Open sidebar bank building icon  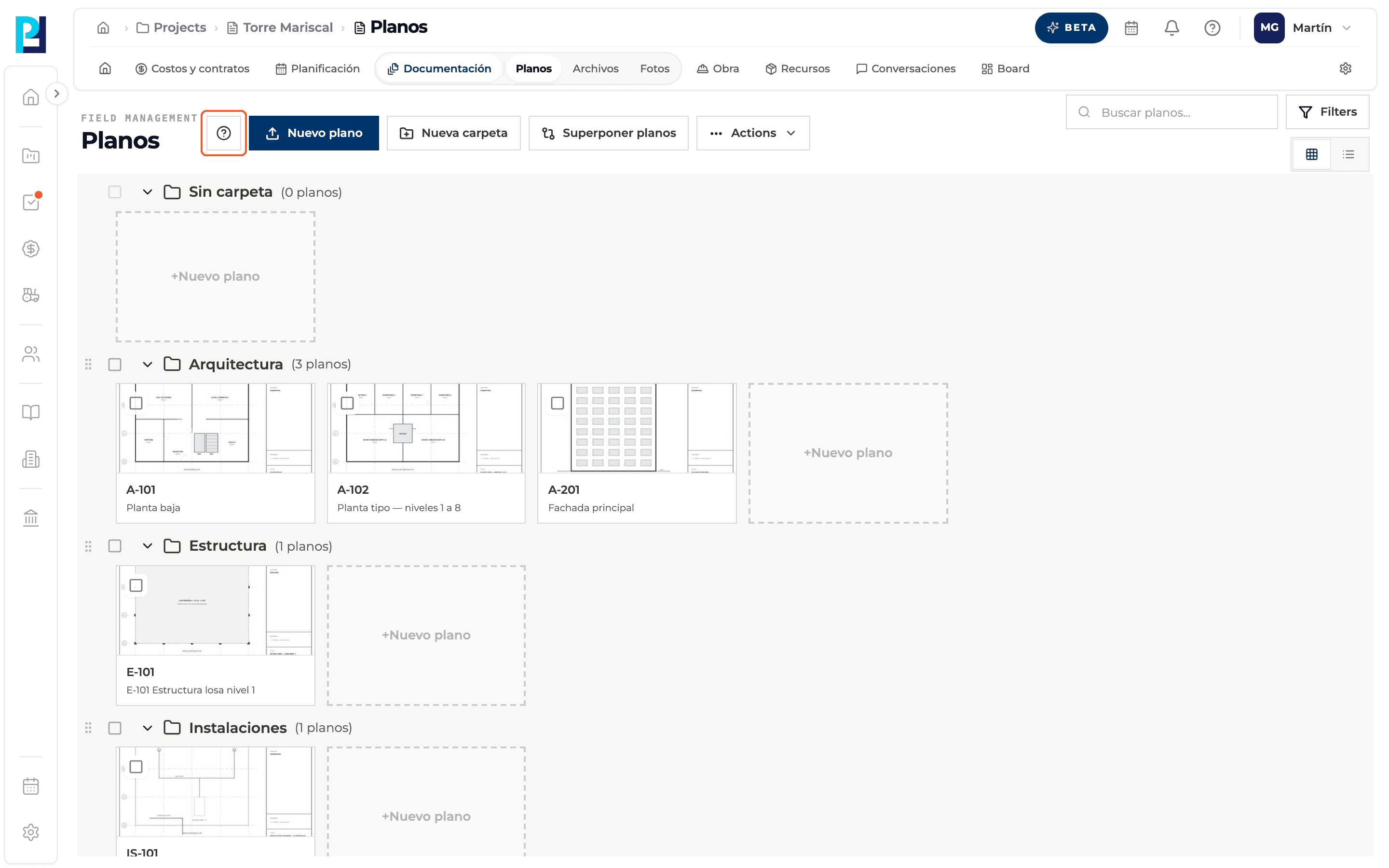coord(31,518)
